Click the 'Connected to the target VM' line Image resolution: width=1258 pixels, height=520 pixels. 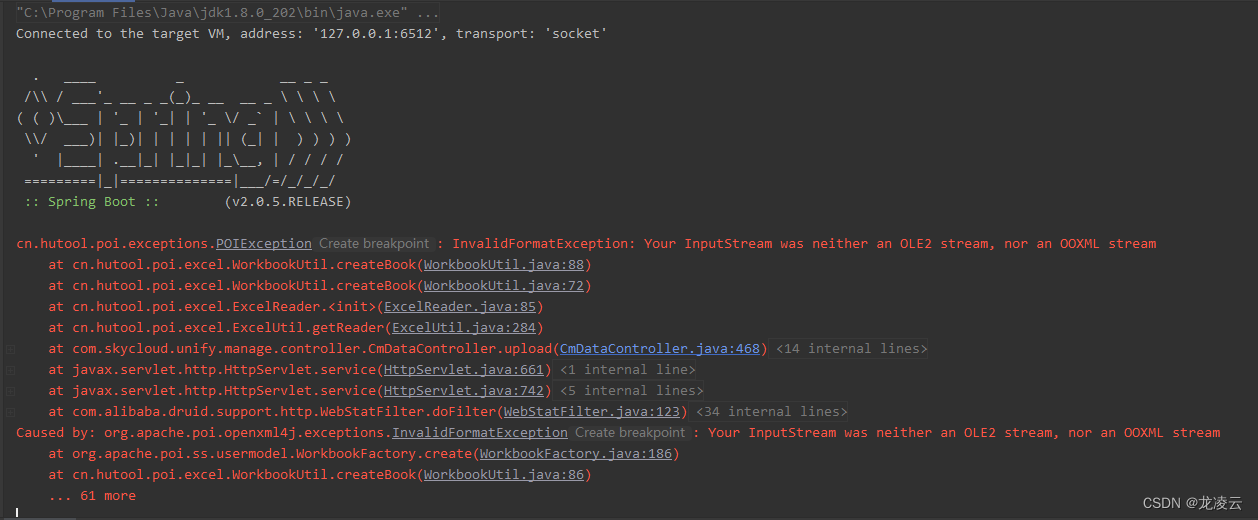pyautogui.click(x=311, y=34)
